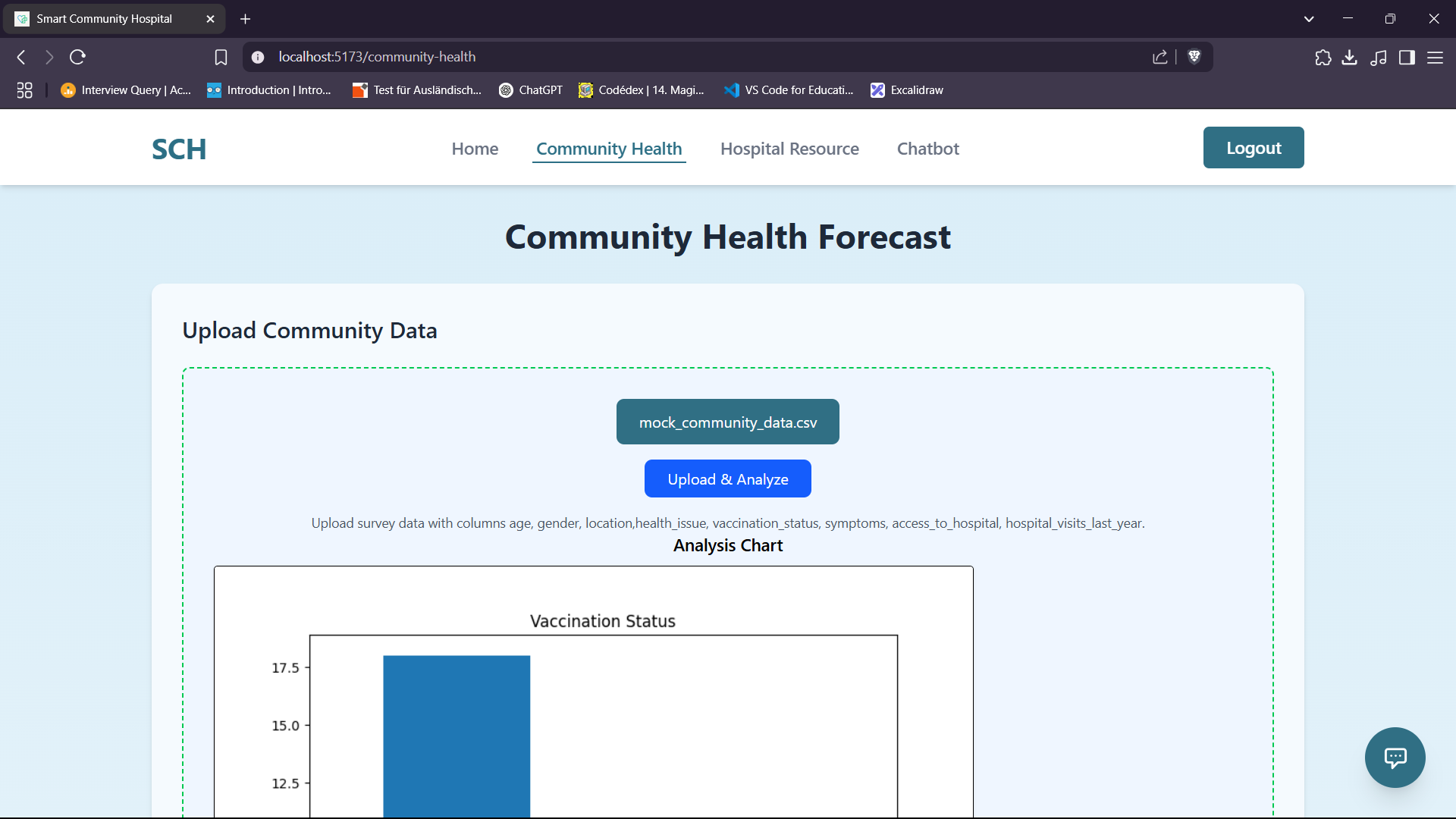Click the Upload & Analyze button
This screenshot has width=1456, height=819.
[727, 479]
